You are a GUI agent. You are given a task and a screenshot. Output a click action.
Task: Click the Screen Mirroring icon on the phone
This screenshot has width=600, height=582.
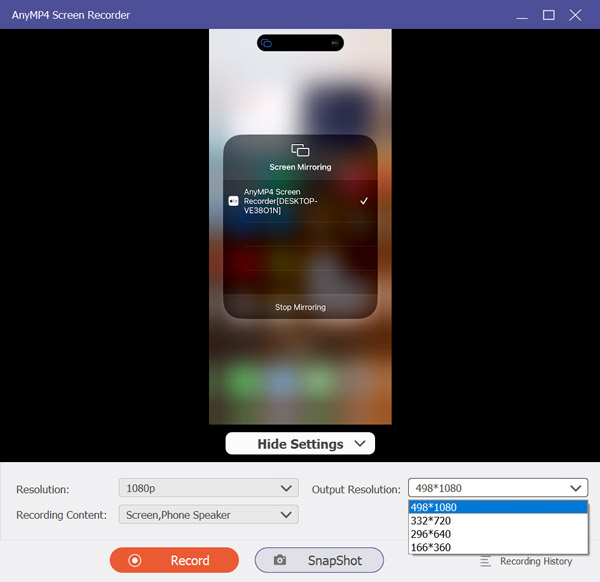click(300, 150)
